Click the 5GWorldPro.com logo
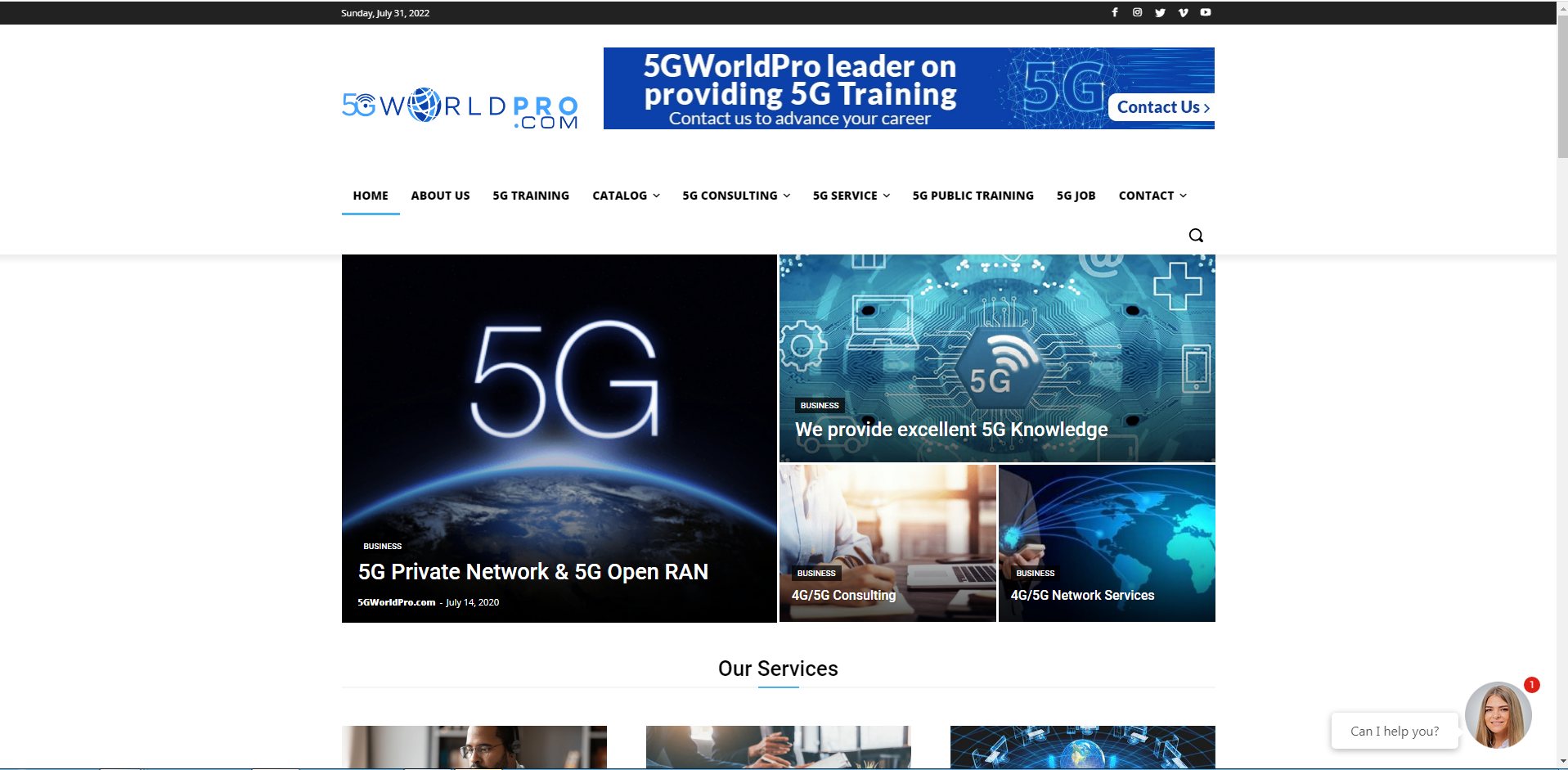Image resolution: width=1568 pixels, height=770 pixels. click(460, 109)
